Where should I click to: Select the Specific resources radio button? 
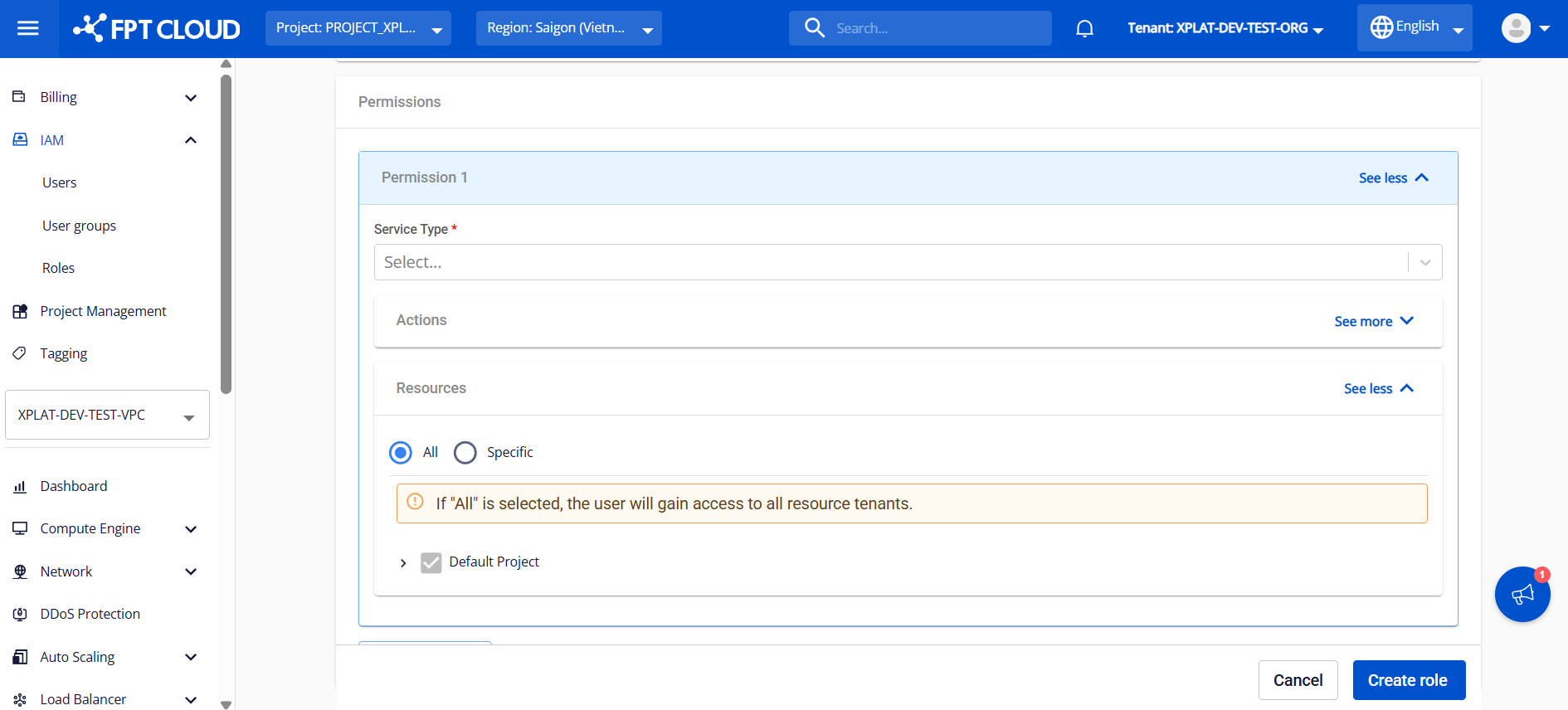(465, 452)
